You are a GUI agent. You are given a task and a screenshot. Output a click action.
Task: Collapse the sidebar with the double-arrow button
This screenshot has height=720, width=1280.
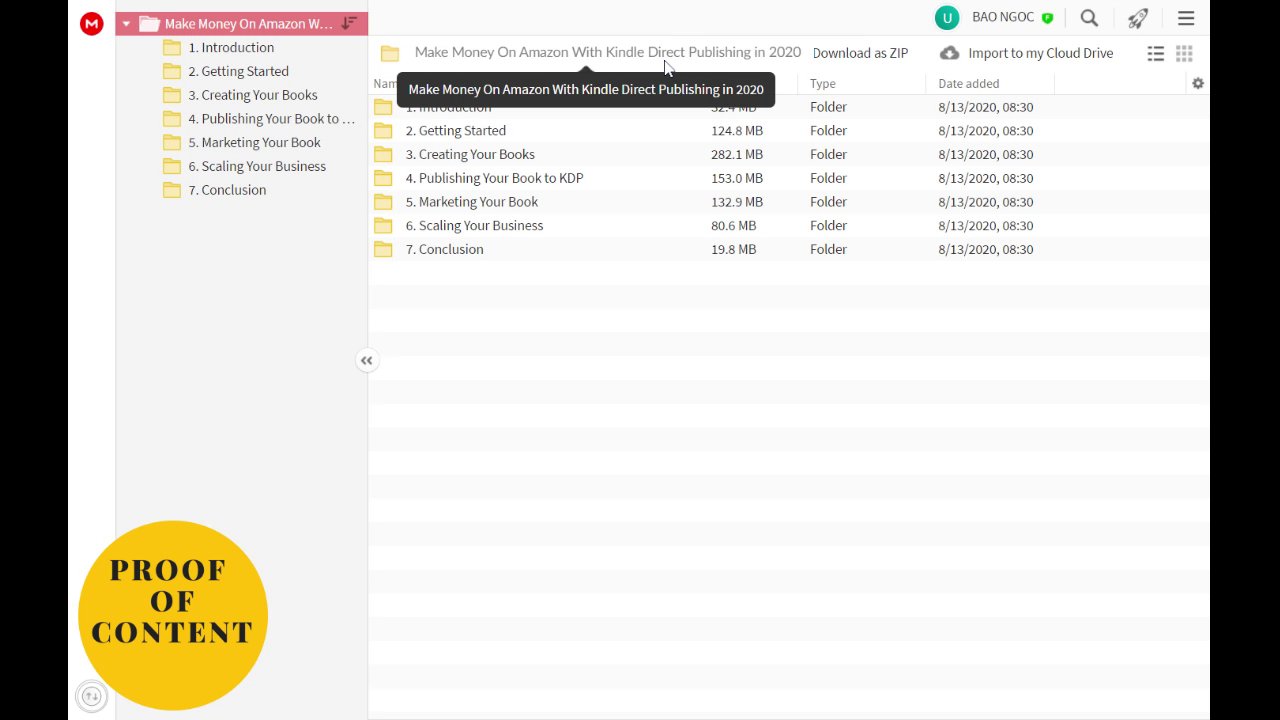(x=367, y=361)
